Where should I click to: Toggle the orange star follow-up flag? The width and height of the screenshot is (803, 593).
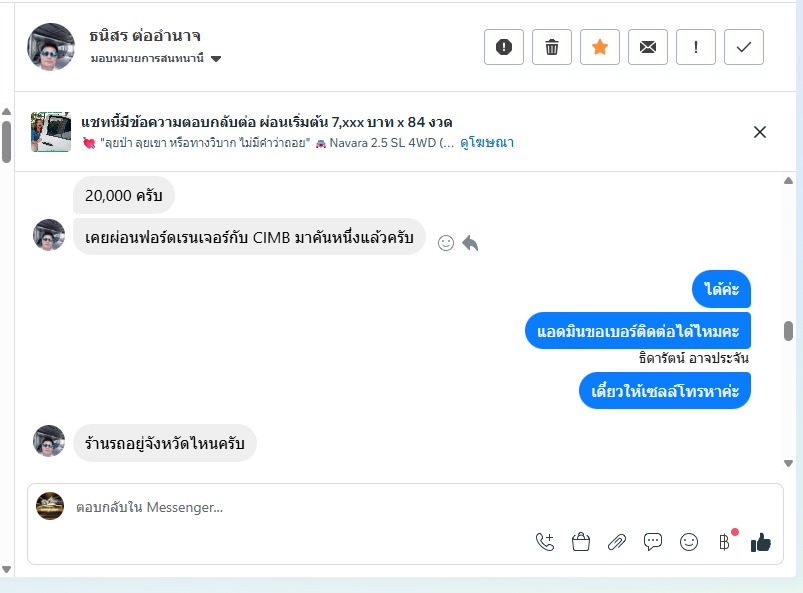click(x=600, y=47)
